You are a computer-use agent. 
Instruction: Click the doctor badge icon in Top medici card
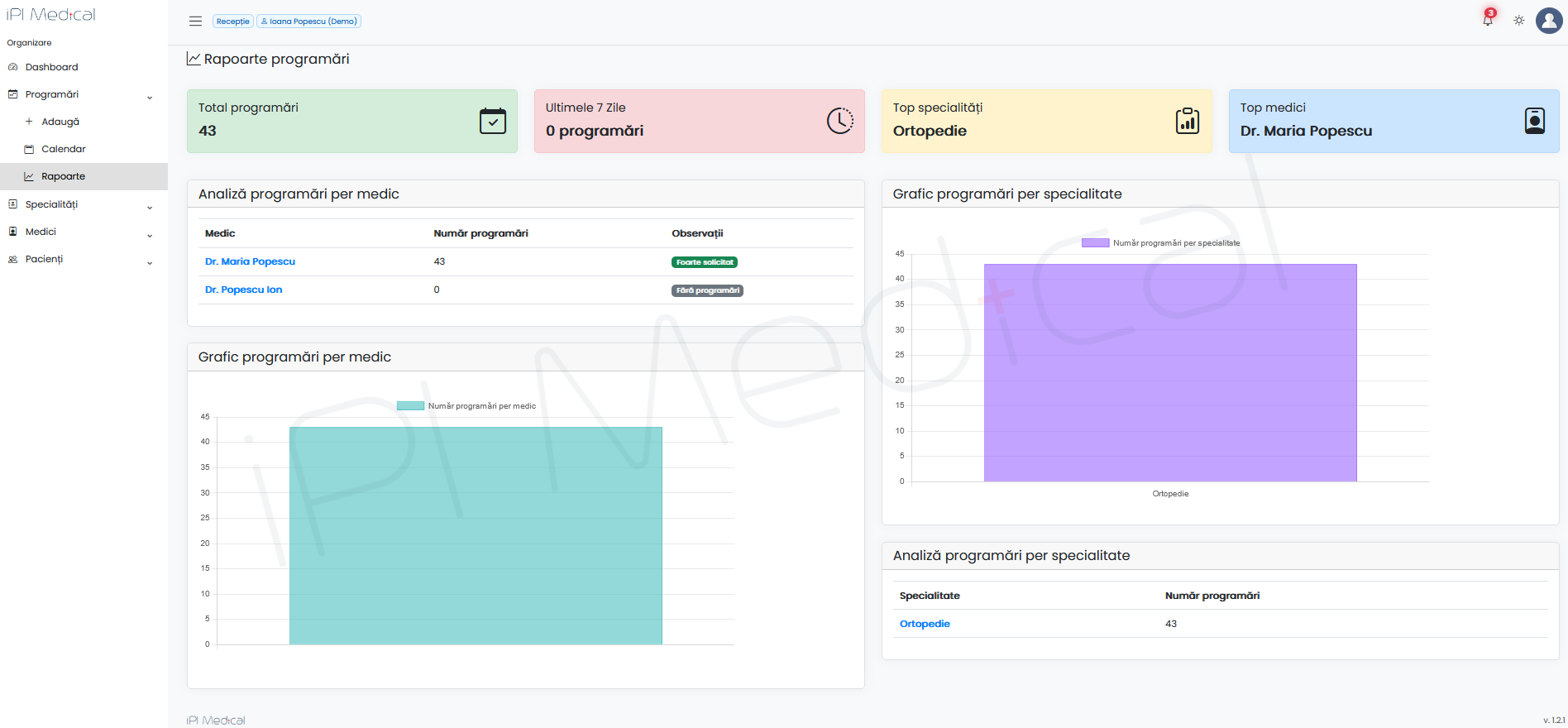pyautogui.click(x=1535, y=121)
